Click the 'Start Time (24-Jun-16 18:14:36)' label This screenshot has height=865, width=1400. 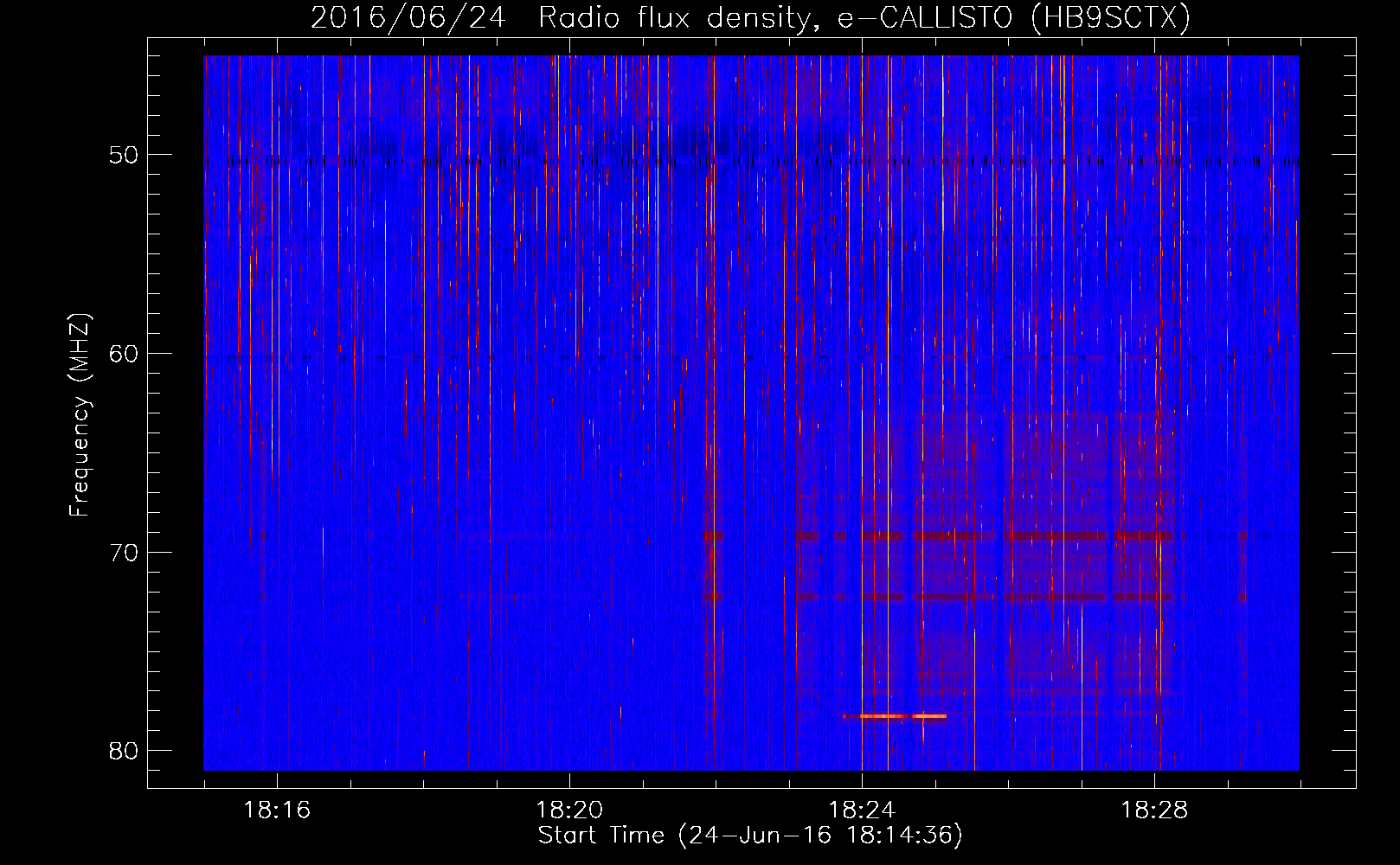coord(750,836)
